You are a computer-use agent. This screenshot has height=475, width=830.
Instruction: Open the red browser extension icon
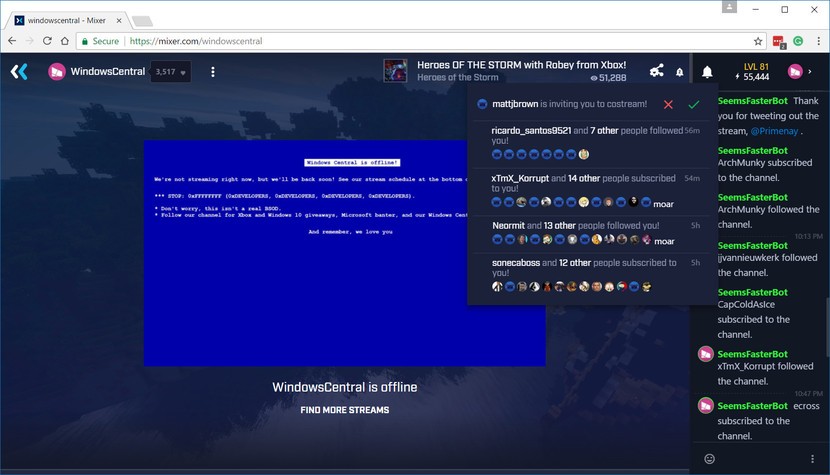point(778,41)
